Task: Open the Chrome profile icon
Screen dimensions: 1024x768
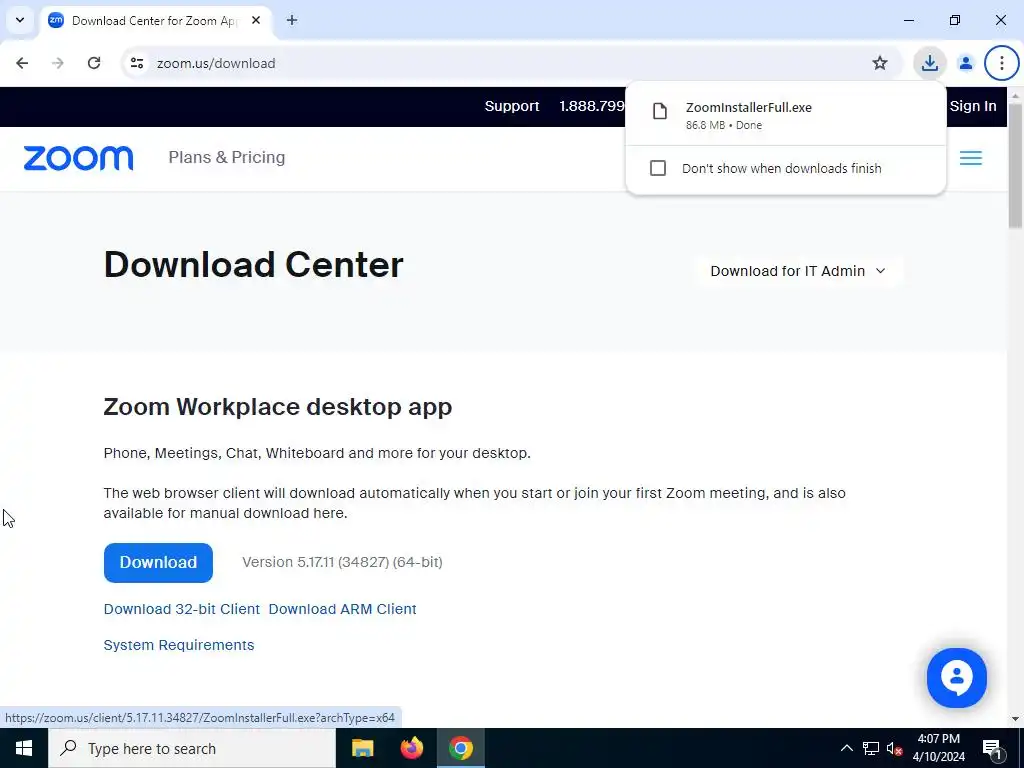Action: pos(965,63)
